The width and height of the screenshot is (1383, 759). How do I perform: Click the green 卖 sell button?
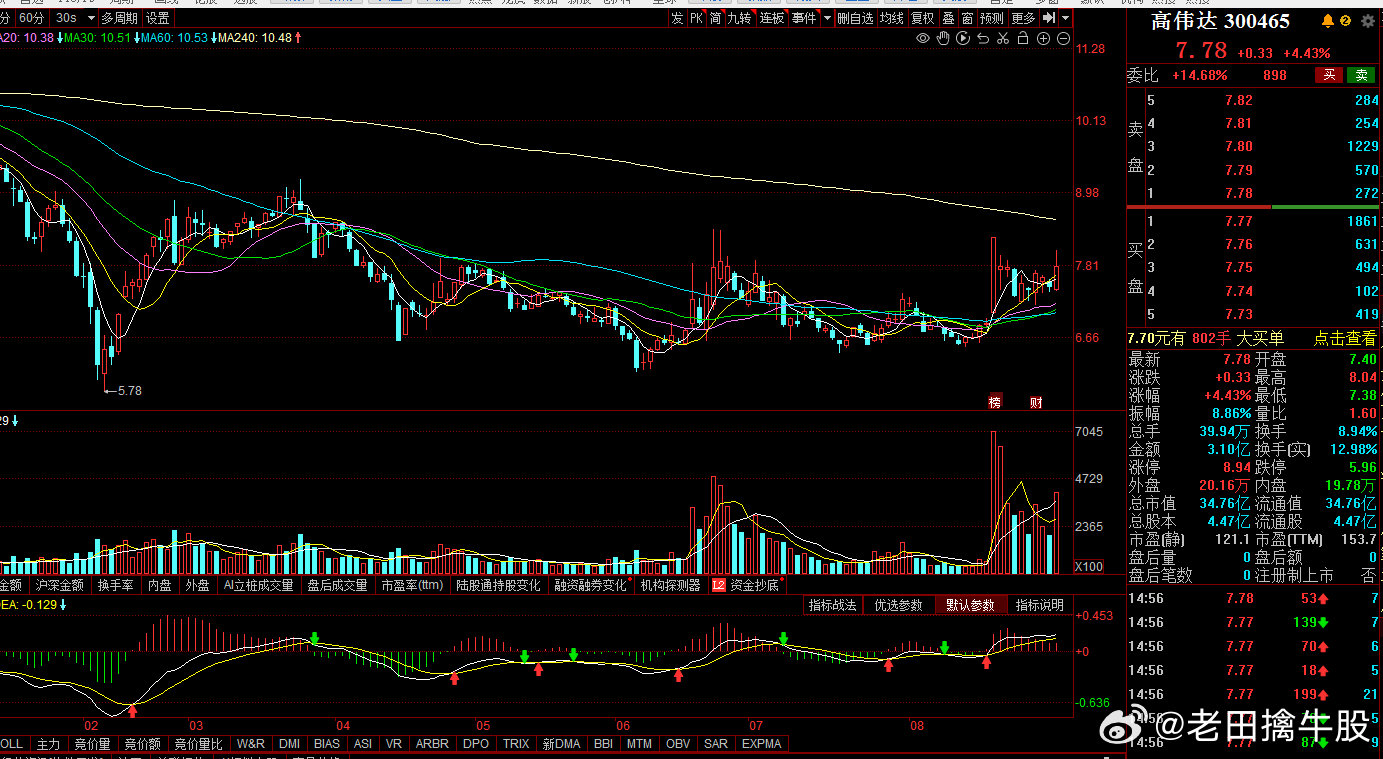point(1361,75)
